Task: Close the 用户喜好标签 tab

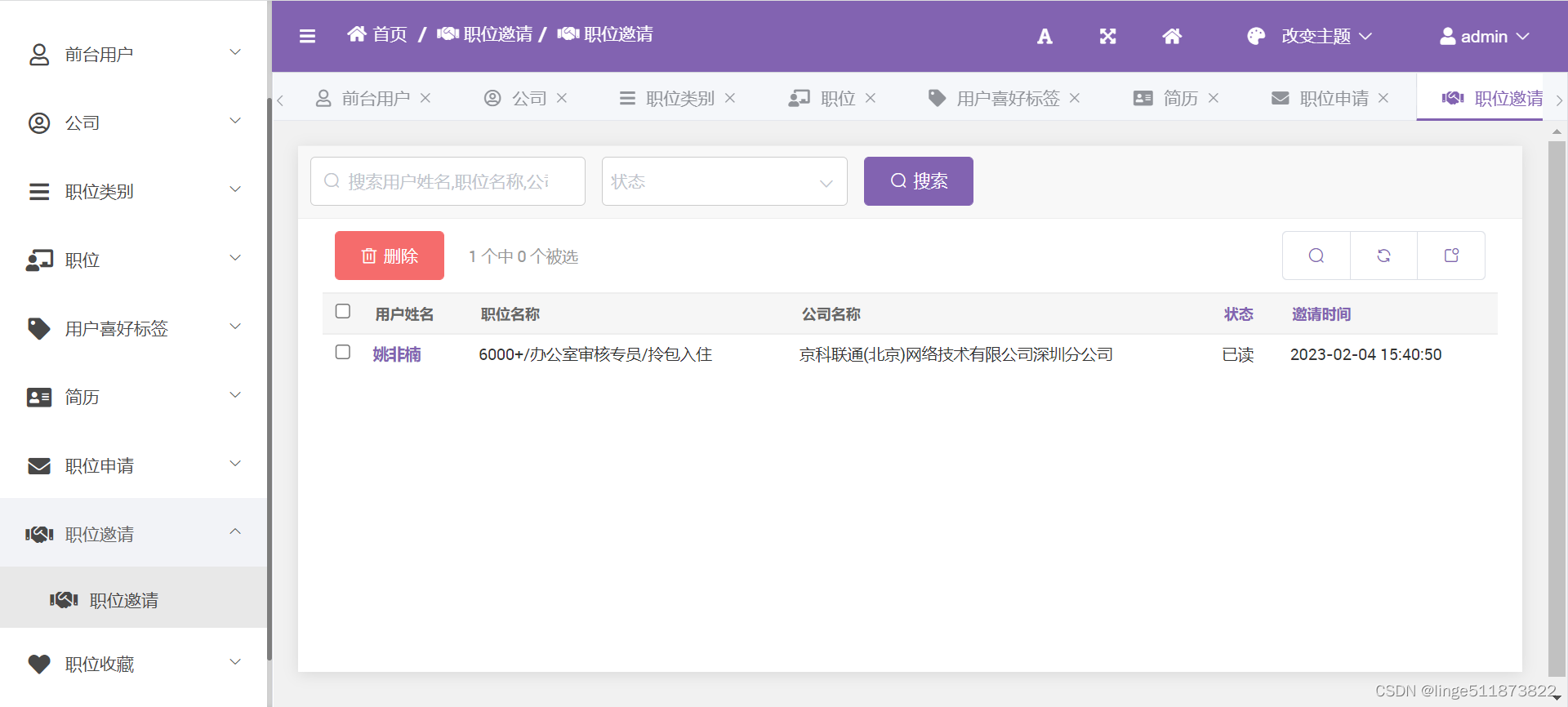Action: tap(1075, 98)
